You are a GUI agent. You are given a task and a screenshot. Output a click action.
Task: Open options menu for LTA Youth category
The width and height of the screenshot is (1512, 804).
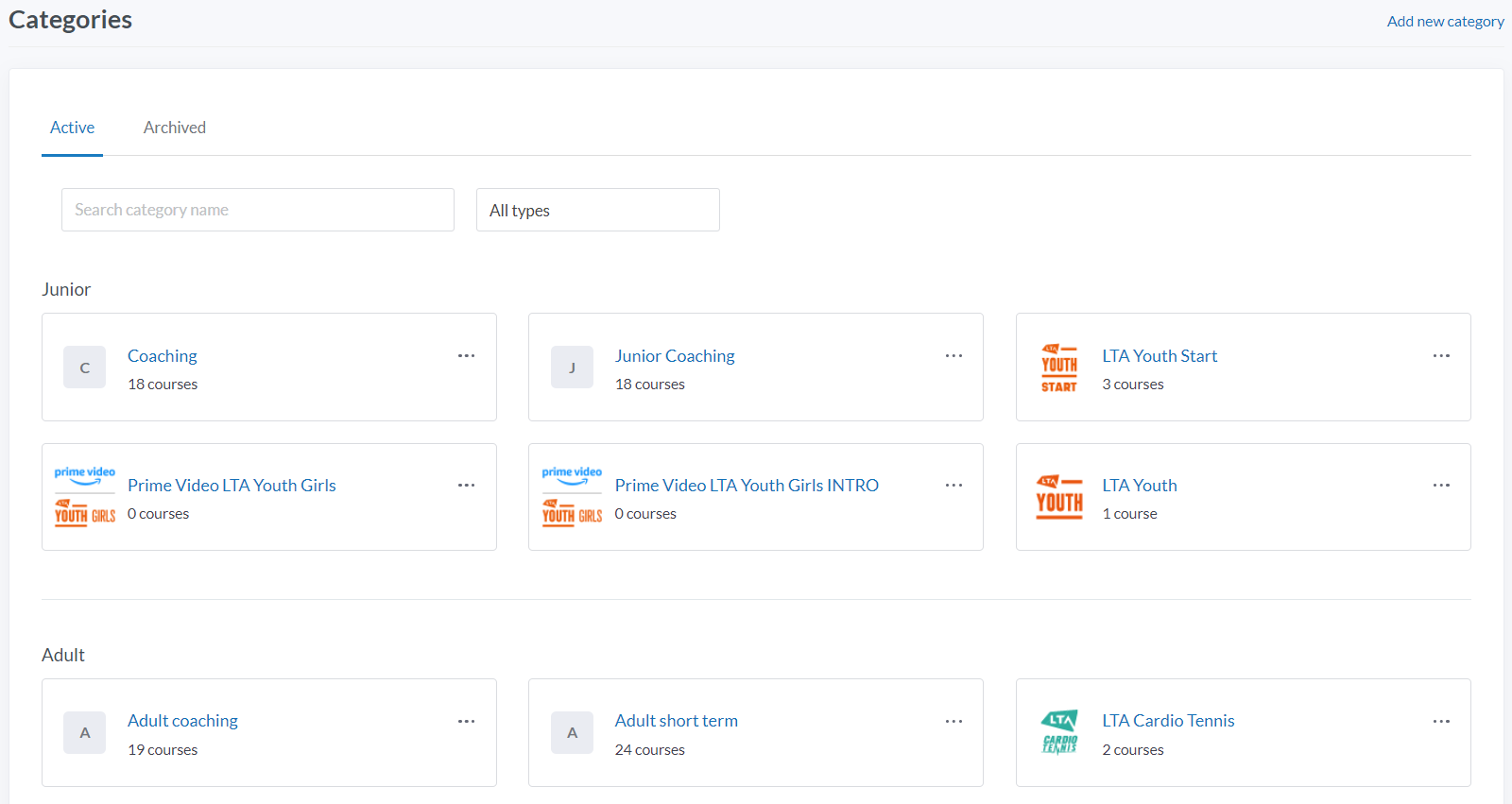[1441, 486]
